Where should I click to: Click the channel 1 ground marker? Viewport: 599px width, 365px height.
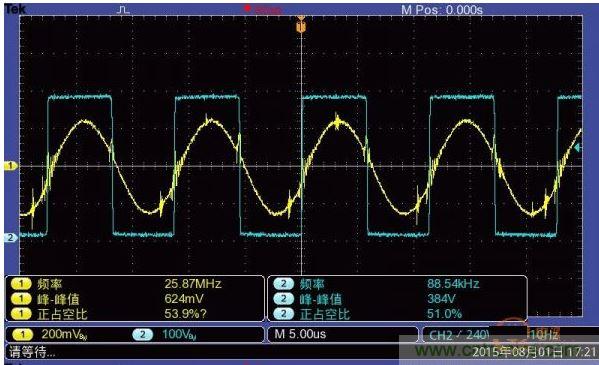pyautogui.click(x=10, y=166)
